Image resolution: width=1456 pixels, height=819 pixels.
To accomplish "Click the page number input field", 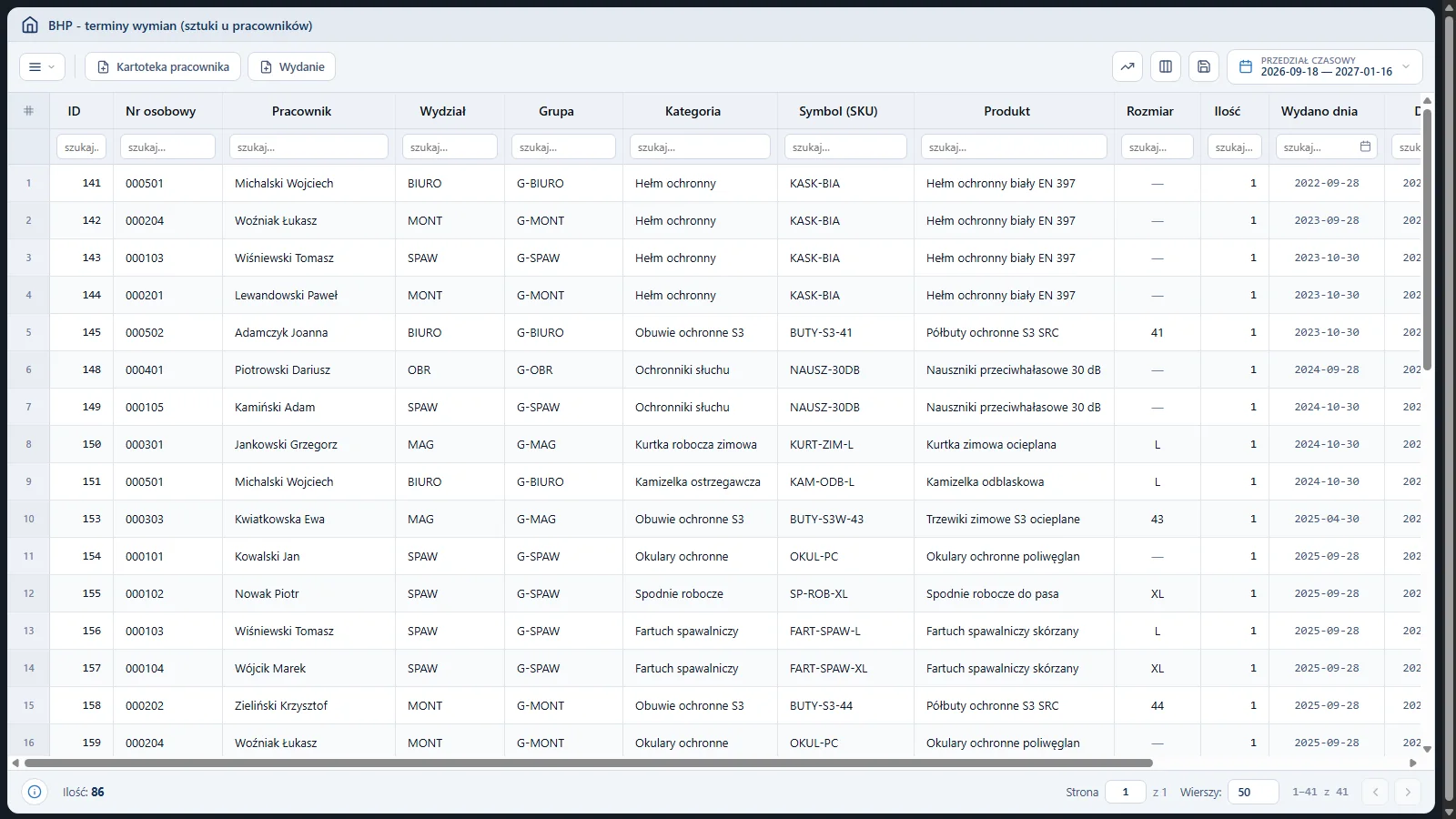I will coord(1126,792).
